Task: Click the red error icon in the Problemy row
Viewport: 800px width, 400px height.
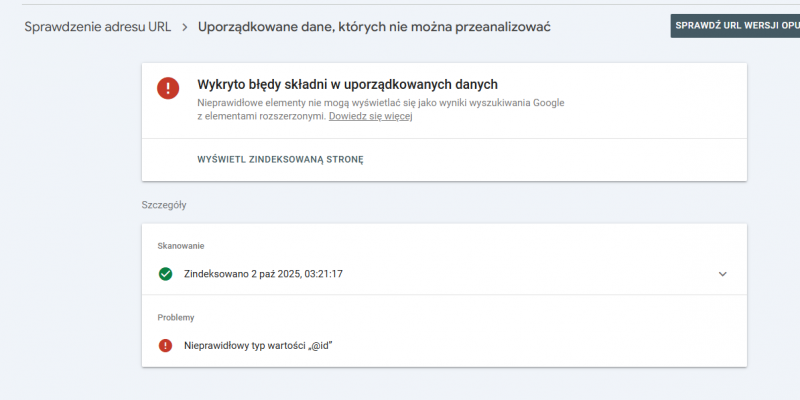Action: tap(165, 345)
